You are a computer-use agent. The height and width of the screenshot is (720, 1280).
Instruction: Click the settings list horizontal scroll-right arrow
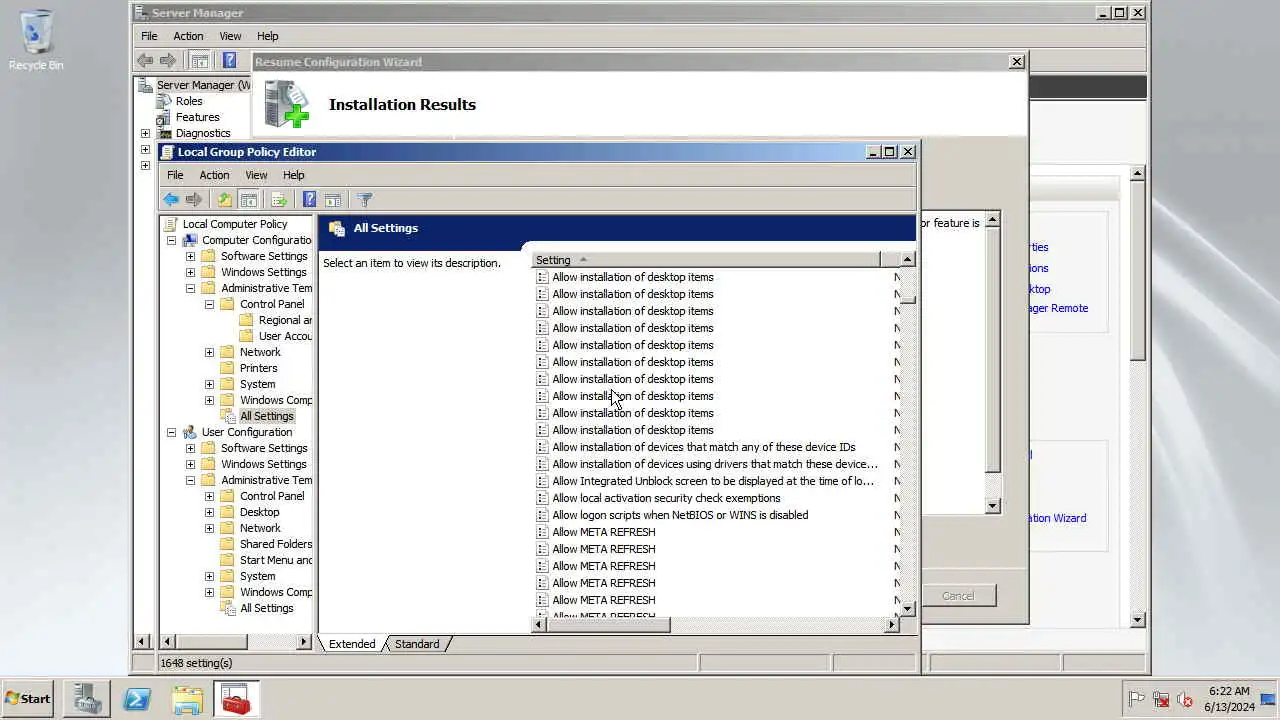point(891,625)
